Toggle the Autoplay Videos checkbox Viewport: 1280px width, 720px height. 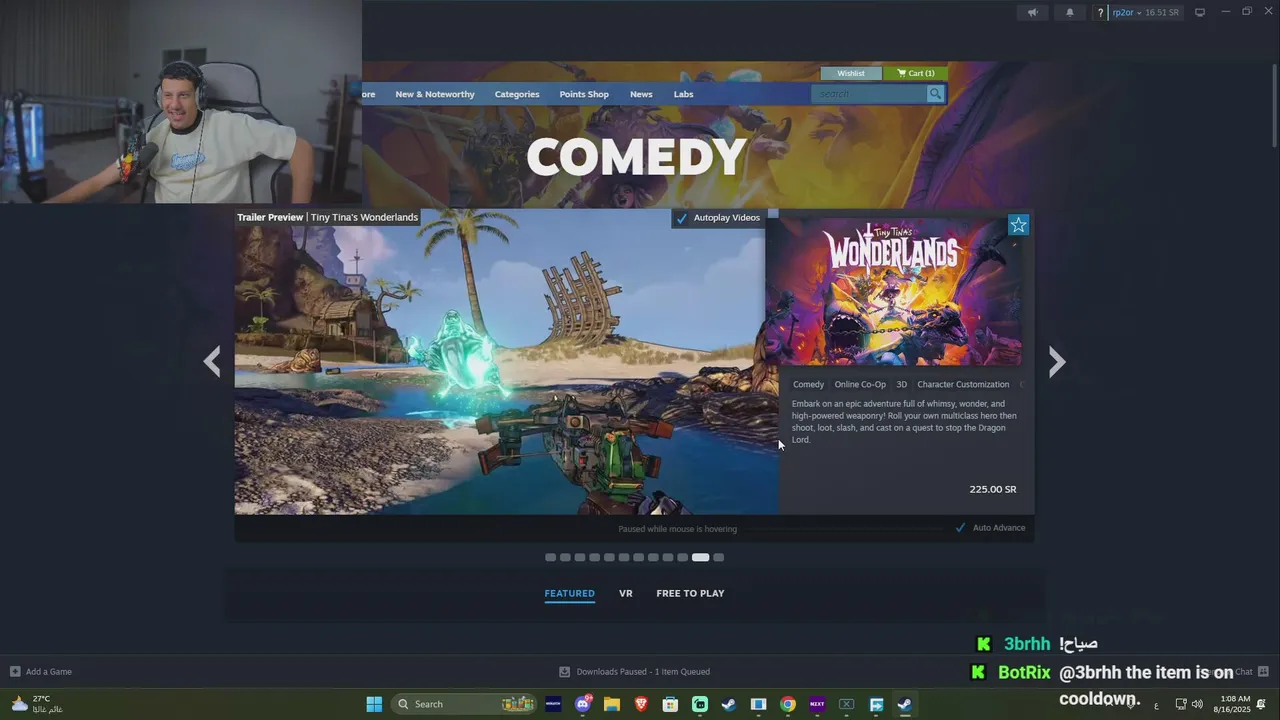681,218
